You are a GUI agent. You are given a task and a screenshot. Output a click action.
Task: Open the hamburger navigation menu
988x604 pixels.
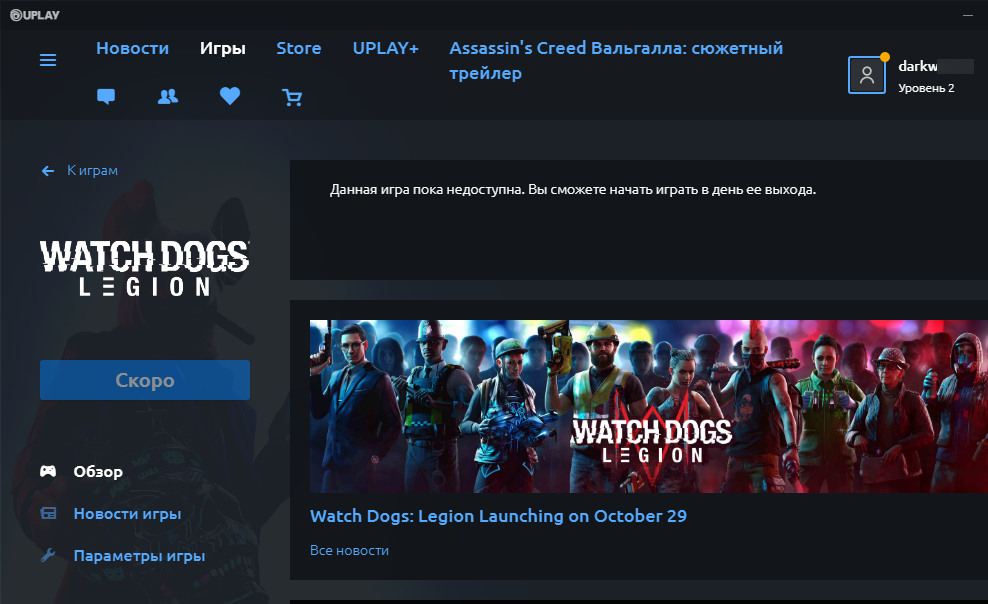(48, 60)
